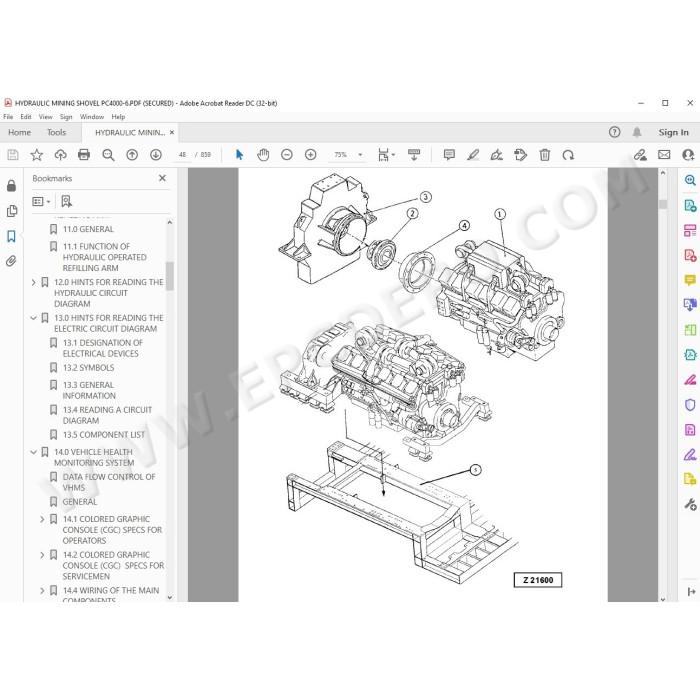Add a comment with the sticky note icon

tap(450, 155)
